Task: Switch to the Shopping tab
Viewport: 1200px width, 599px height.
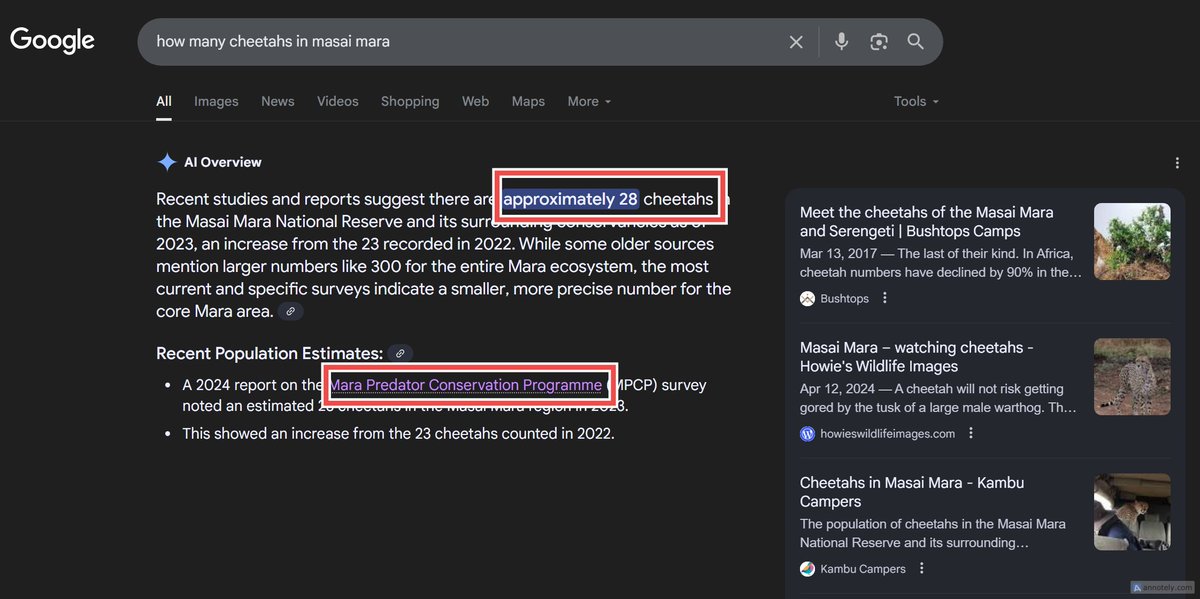Action: click(410, 101)
